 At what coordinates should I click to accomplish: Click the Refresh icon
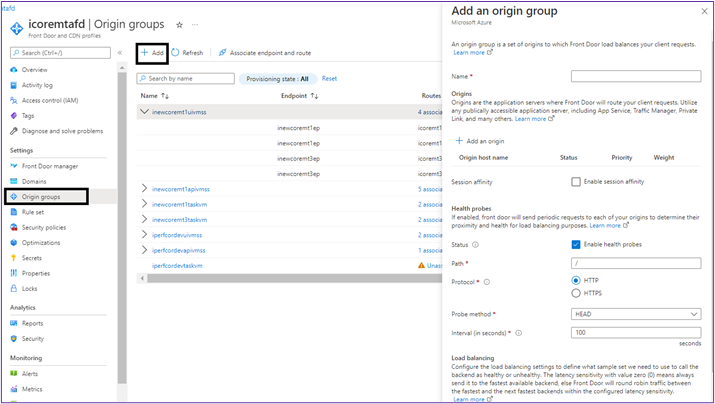(176, 53)
